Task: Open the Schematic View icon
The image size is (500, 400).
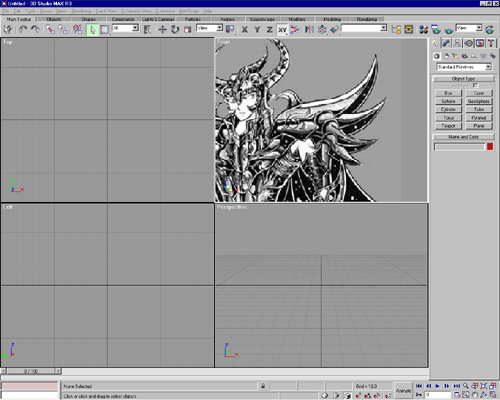Action: (x=409, y=30)
